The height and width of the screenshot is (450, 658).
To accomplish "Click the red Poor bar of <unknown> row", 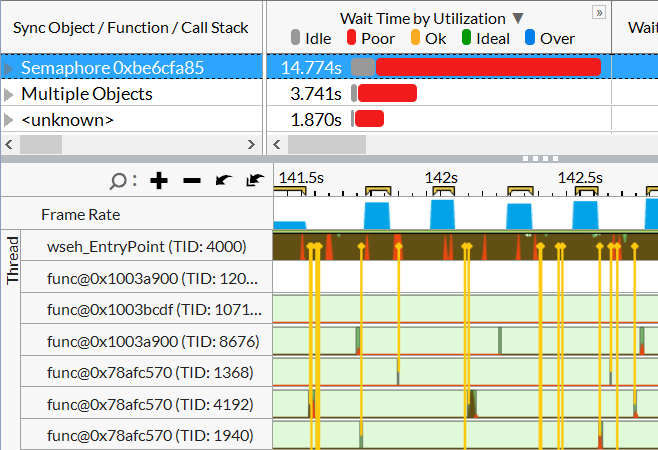I will [x=369, y=119].
